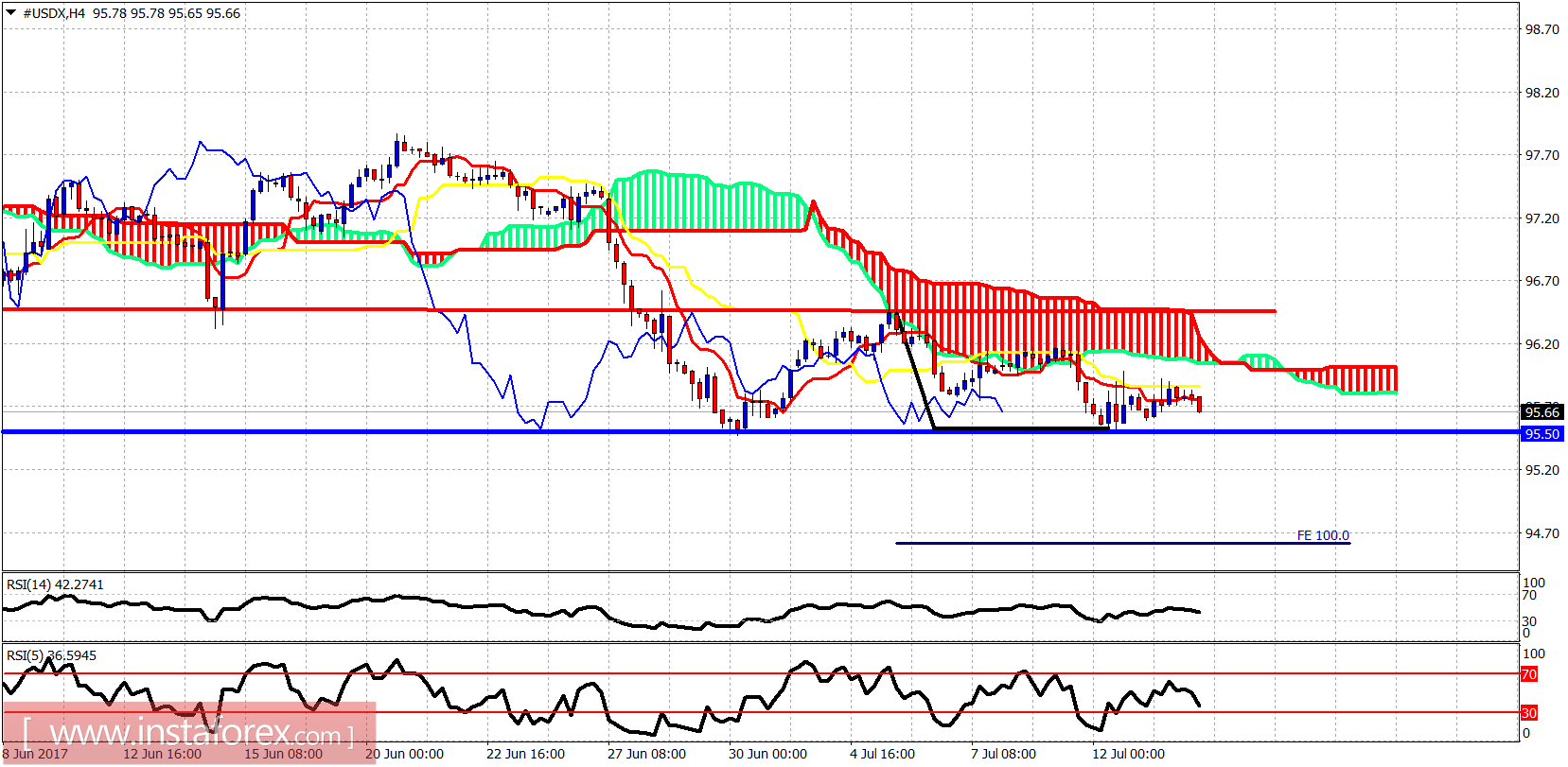Click the RSI(14) 42.2741 indicator label

pyautogui.click(x=55, y=584)
